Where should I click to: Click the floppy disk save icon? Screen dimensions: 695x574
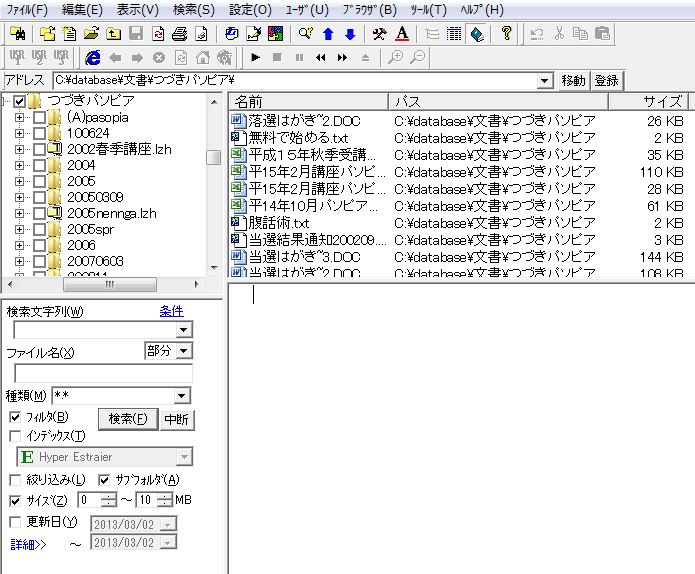(136, 34)
